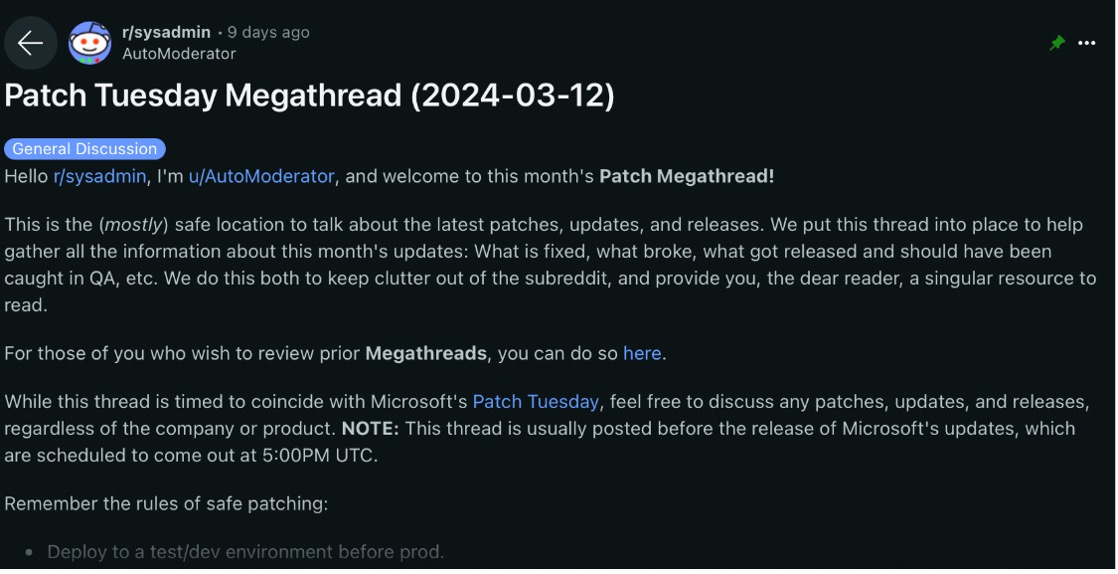The image size is (1118, 574).
Task: Click the "5:00PM UTC" release time text
Action: (318, 456)
